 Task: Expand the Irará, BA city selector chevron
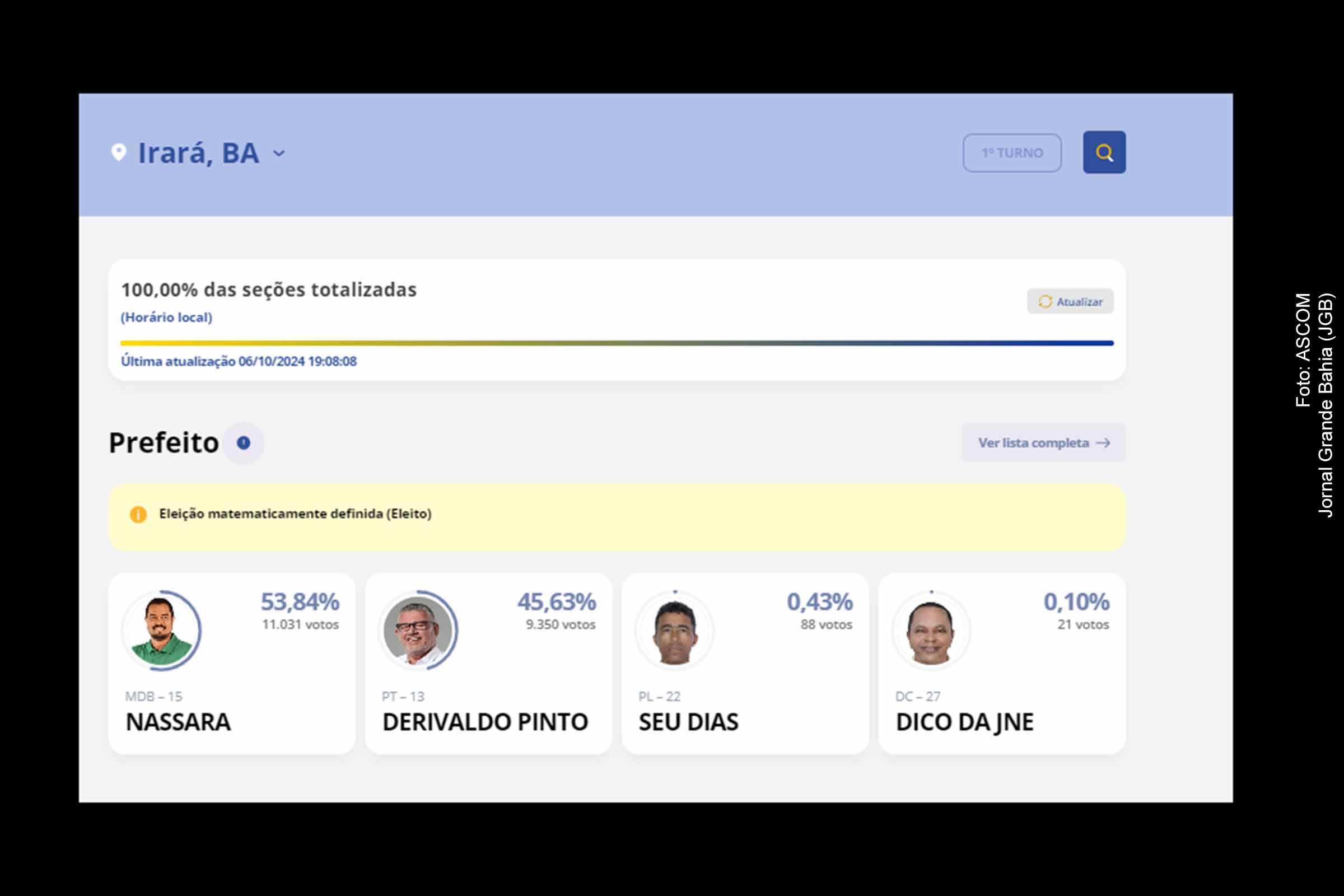coord(278,153)
